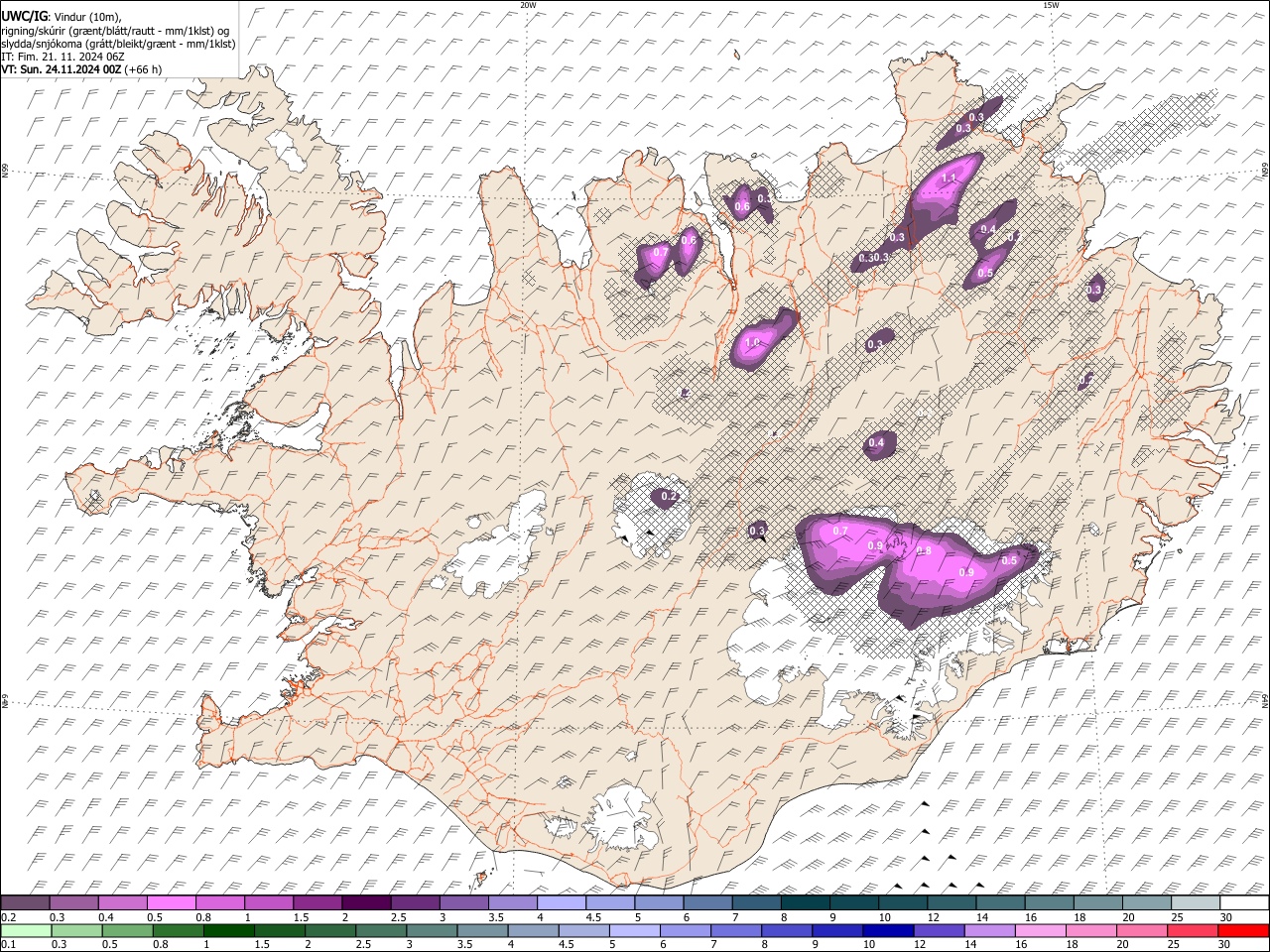The height and width of the screenshot is (952, 1270).
Task: Click the 0.3–0.4 mauve snow legend swatch
Action: click(73, 903)
